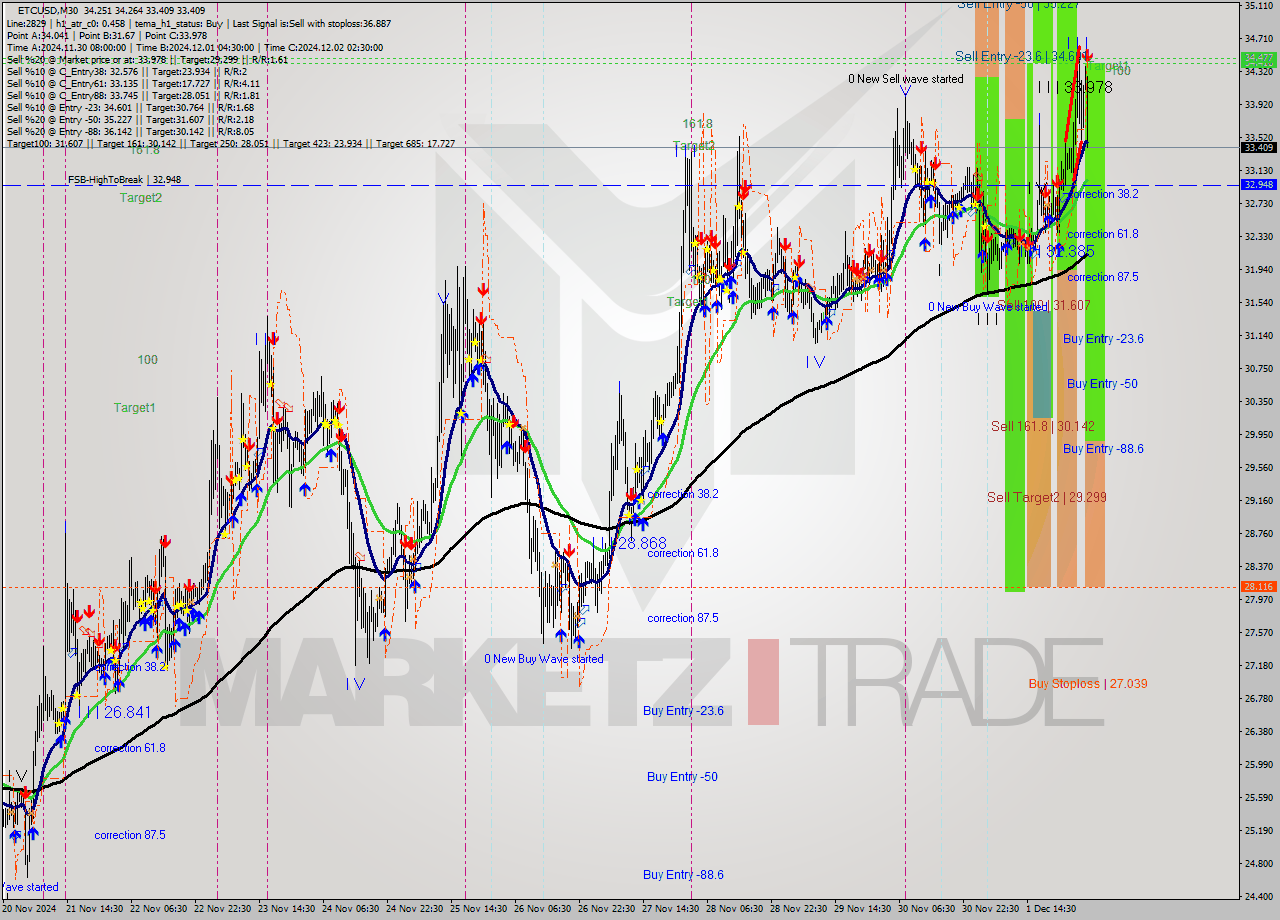Click the '26 Nov 22:30' time axis label
The width and height of the screenshot is (1280, 920).
pyautogui.click(x=607, y=909)
